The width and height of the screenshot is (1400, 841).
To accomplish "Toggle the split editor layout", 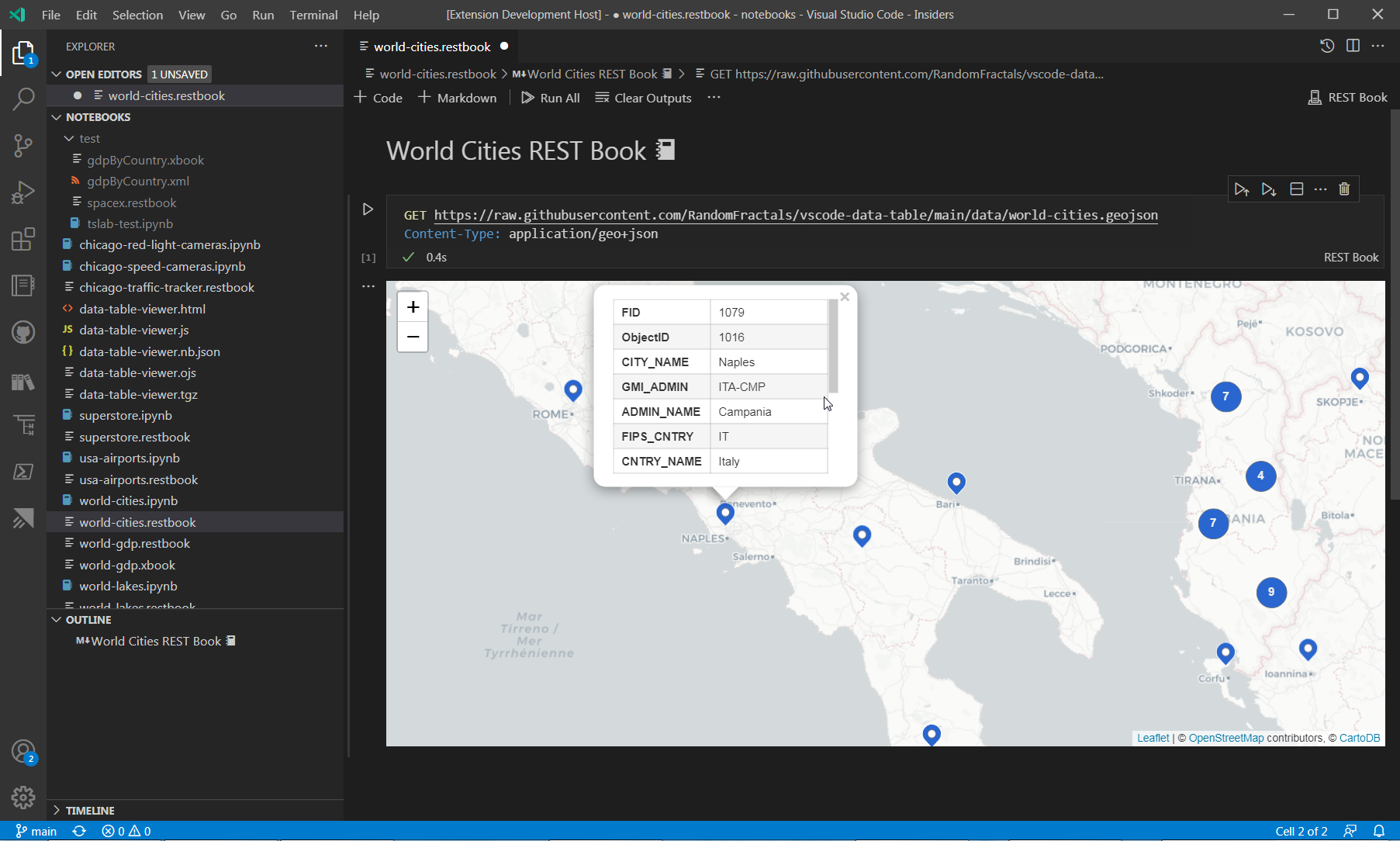I will click(x=1353, y=46).
